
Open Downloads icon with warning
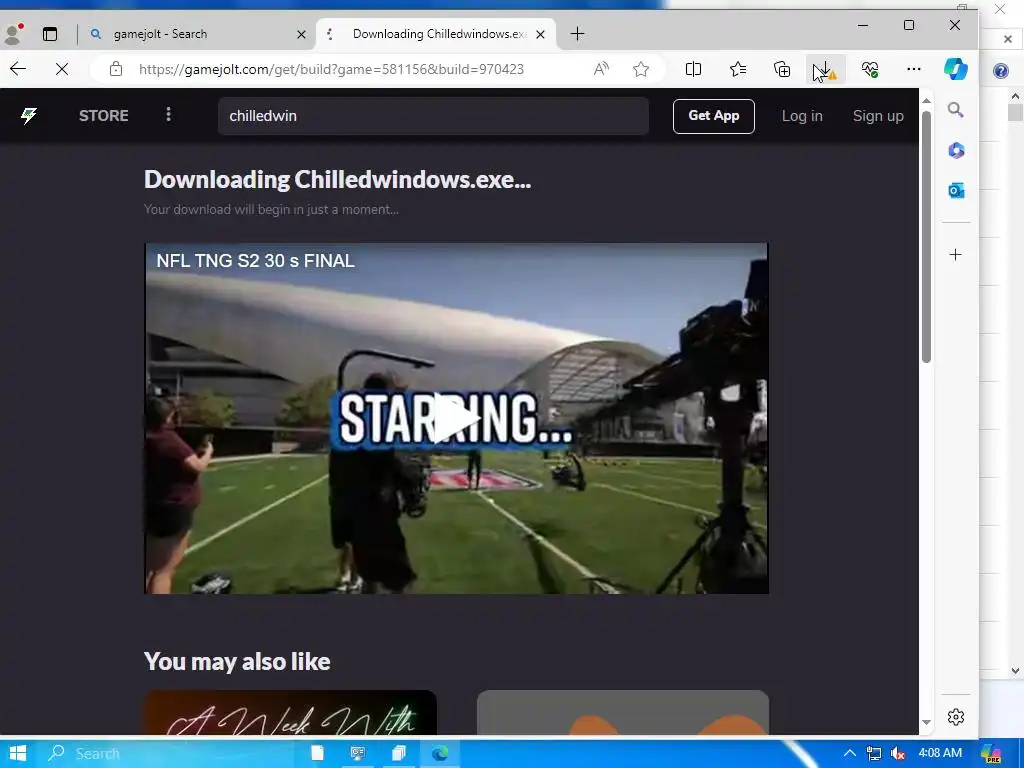pyautogui.click(x=825, y=69)
